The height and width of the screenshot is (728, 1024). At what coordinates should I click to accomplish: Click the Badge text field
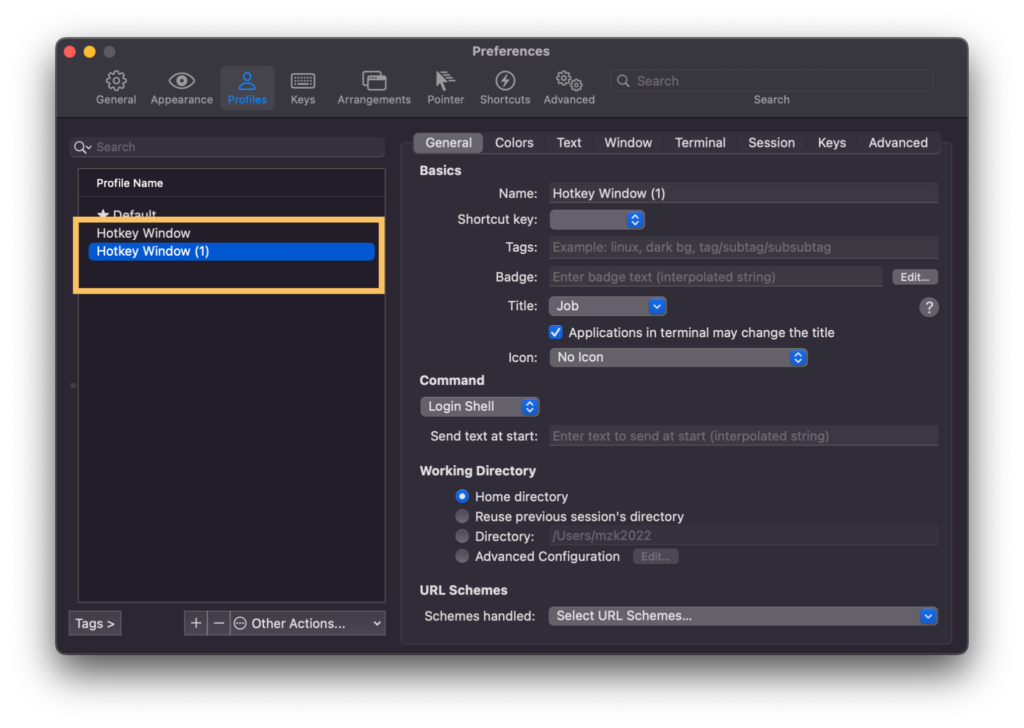point(716,277)
